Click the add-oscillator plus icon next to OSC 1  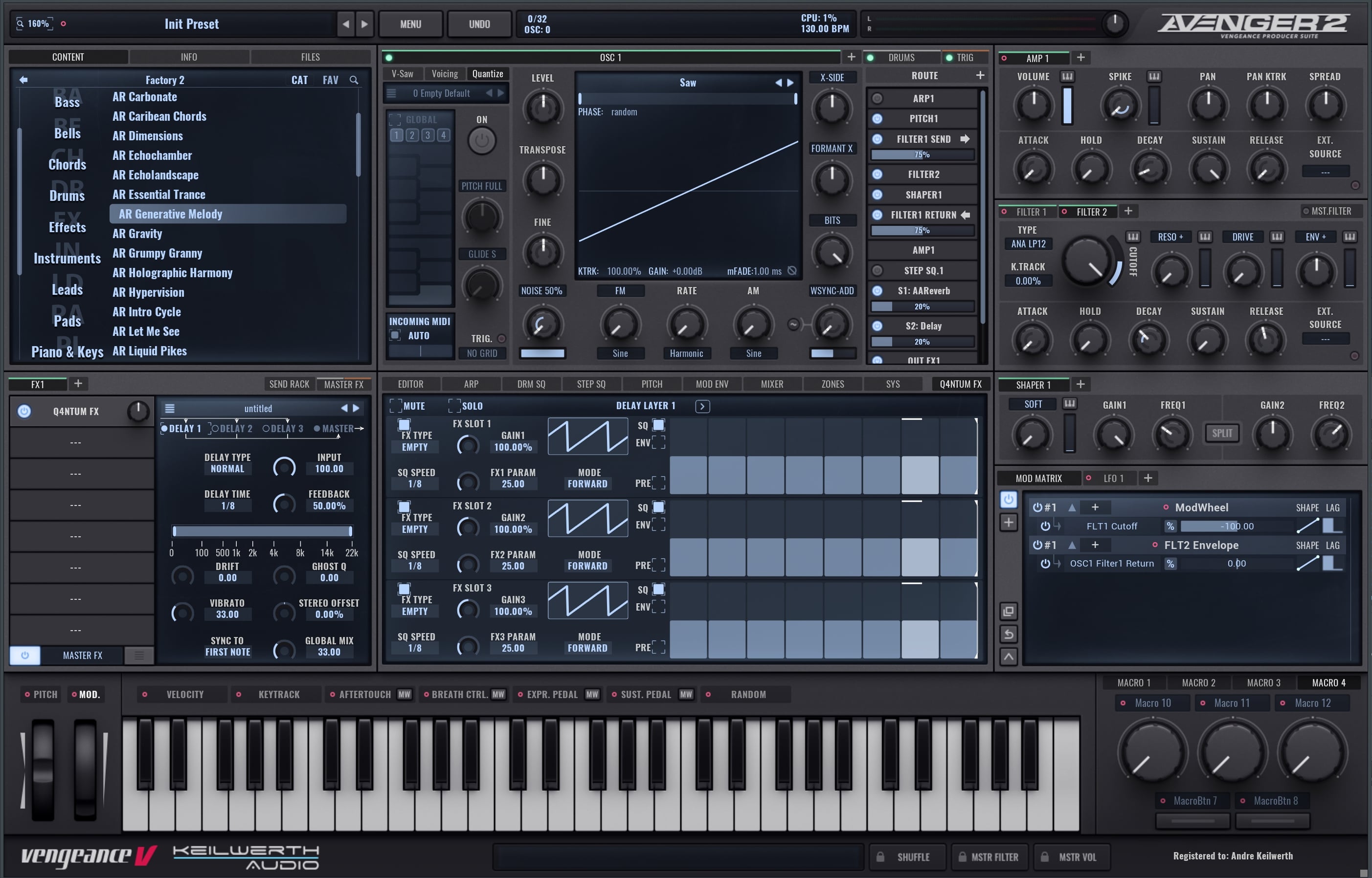coord(851,57)
